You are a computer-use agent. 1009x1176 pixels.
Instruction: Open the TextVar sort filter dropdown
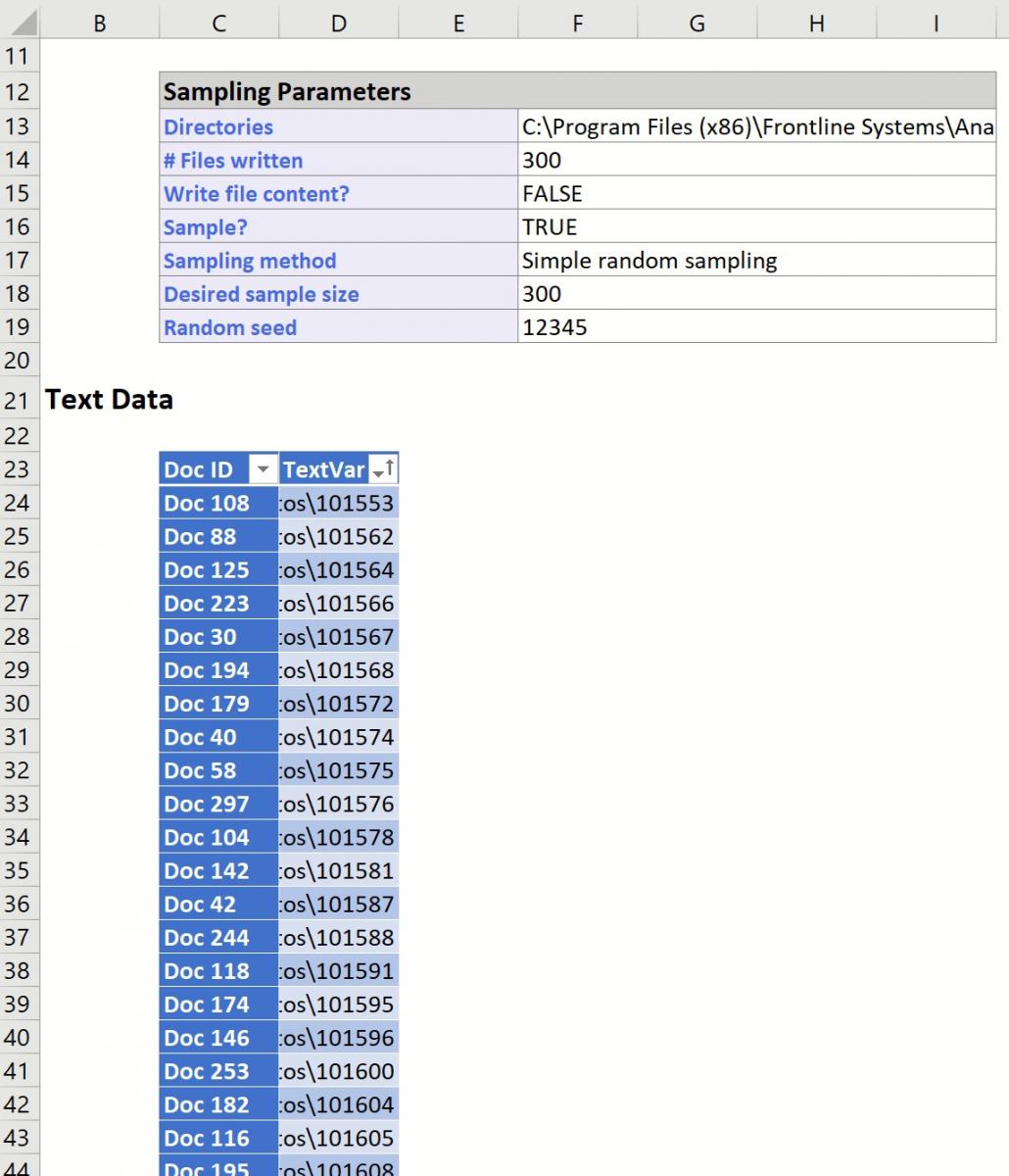click(x=383, y=470)
